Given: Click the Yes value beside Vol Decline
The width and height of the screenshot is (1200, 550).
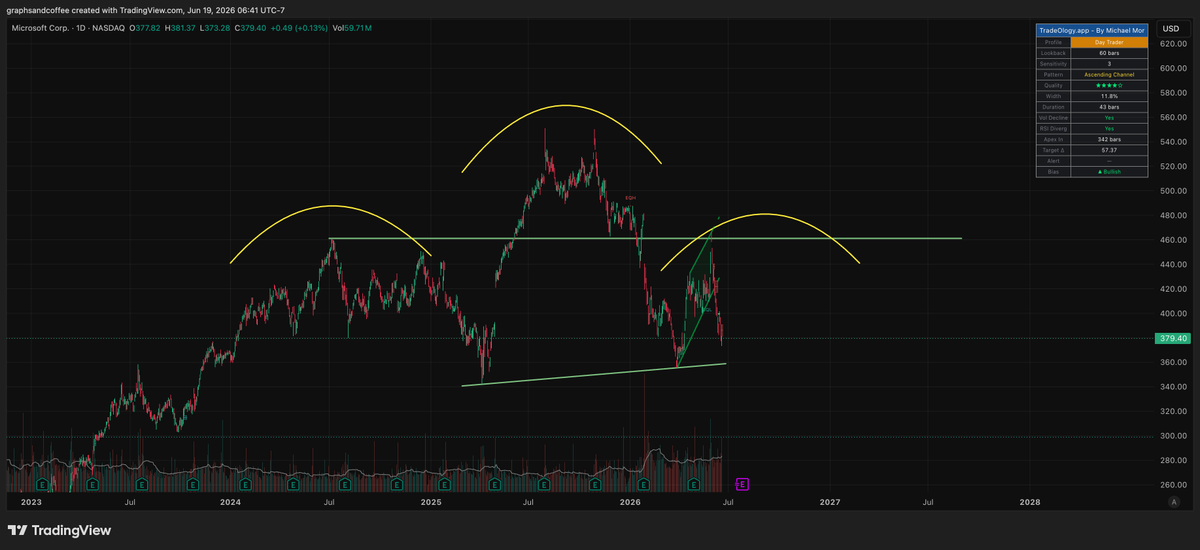Looking at the screenshot, I should (1109, 118).
